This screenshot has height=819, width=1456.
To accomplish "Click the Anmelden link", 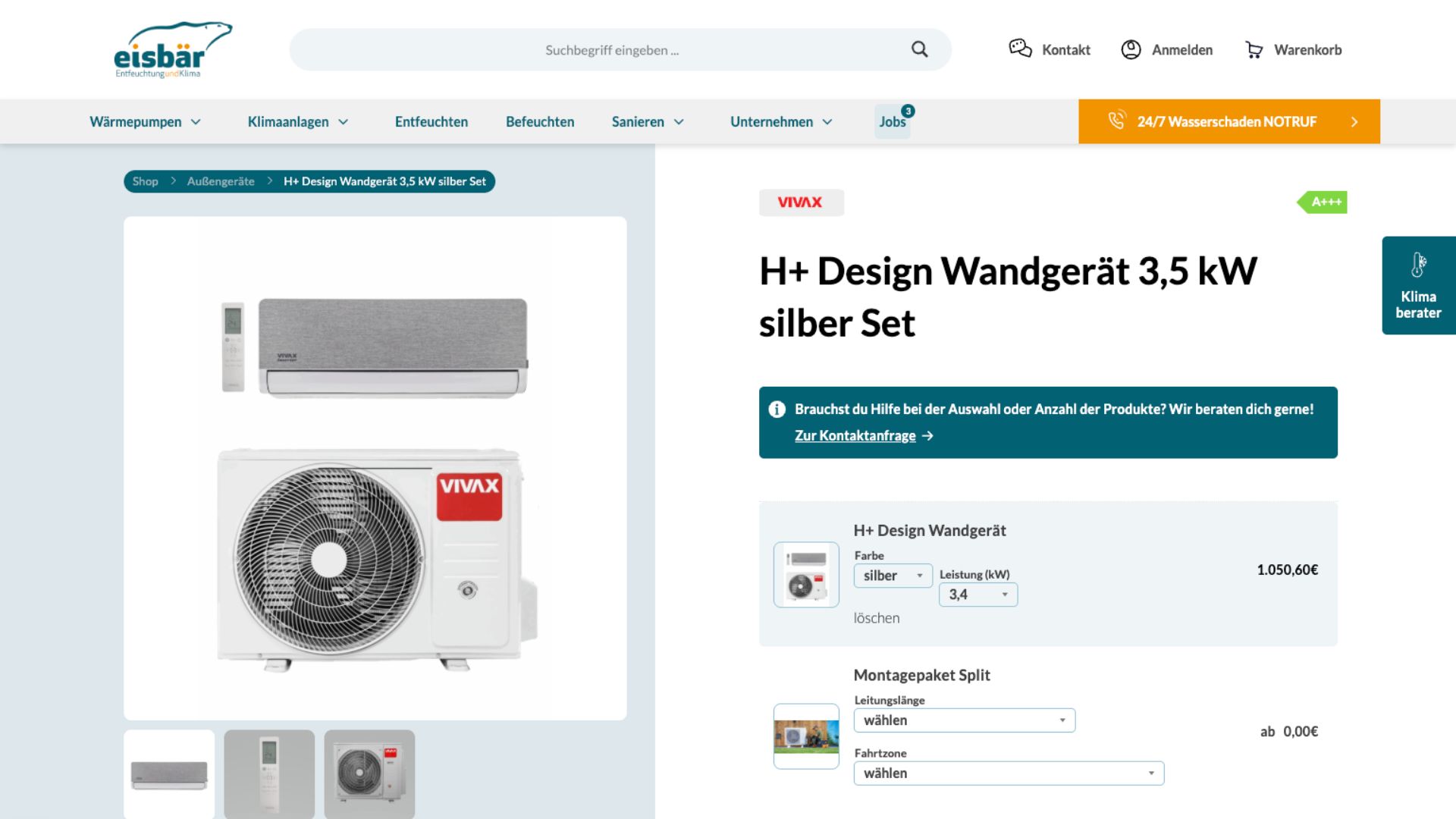I will click(x=1182, y=50).
